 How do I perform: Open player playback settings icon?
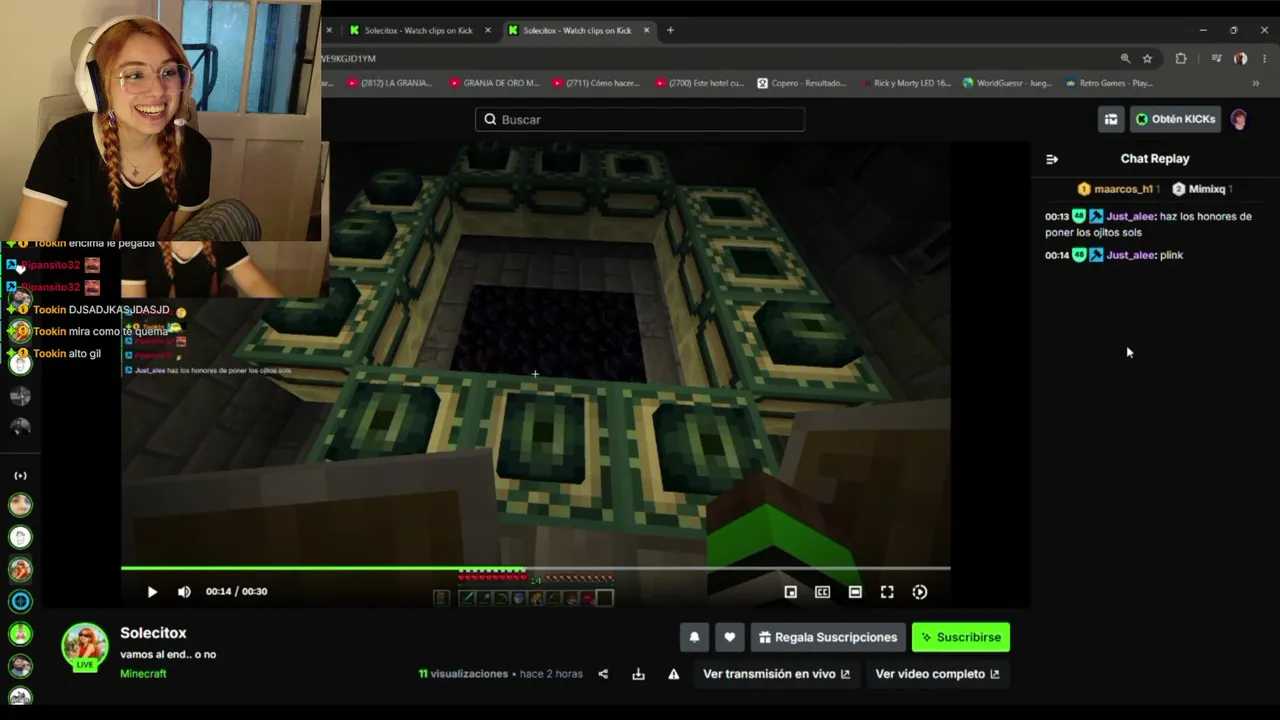[x=920, y=592]
